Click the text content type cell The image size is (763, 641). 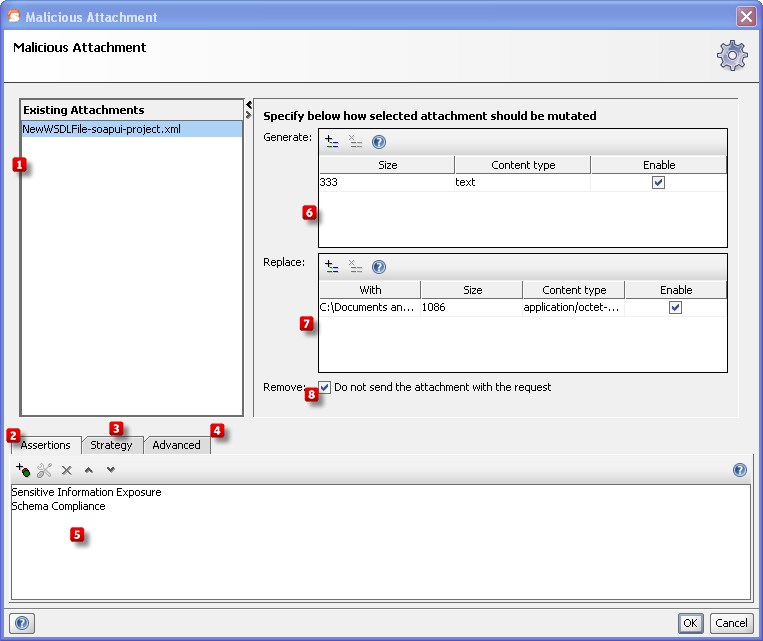522,183
